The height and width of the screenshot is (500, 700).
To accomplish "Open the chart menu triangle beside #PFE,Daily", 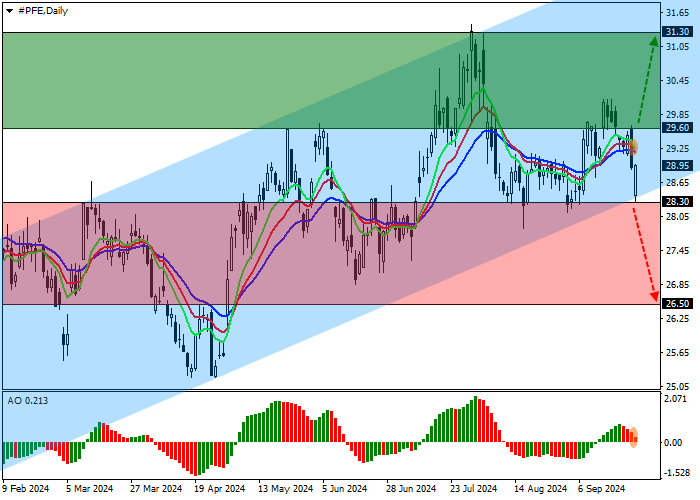I will 9,11.
